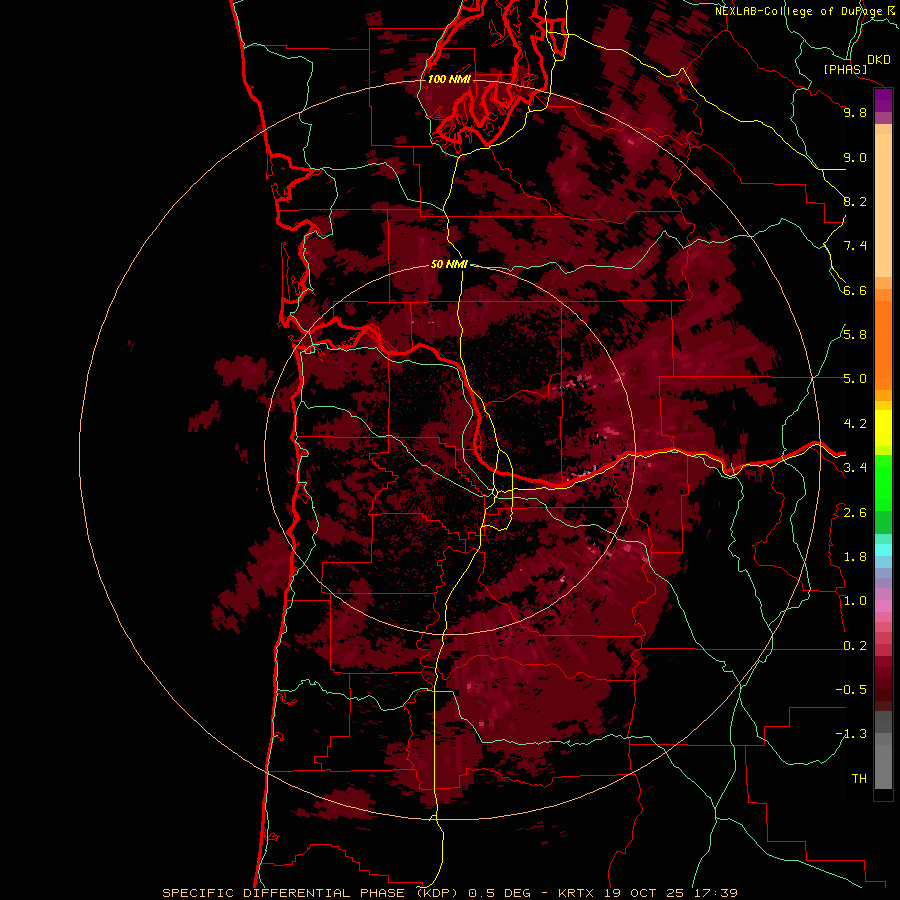Image resolution: width=900 pixels, height=900 pixels.
Task: Click the 9.0 value on the legend
Action: (x=855, y=157)
